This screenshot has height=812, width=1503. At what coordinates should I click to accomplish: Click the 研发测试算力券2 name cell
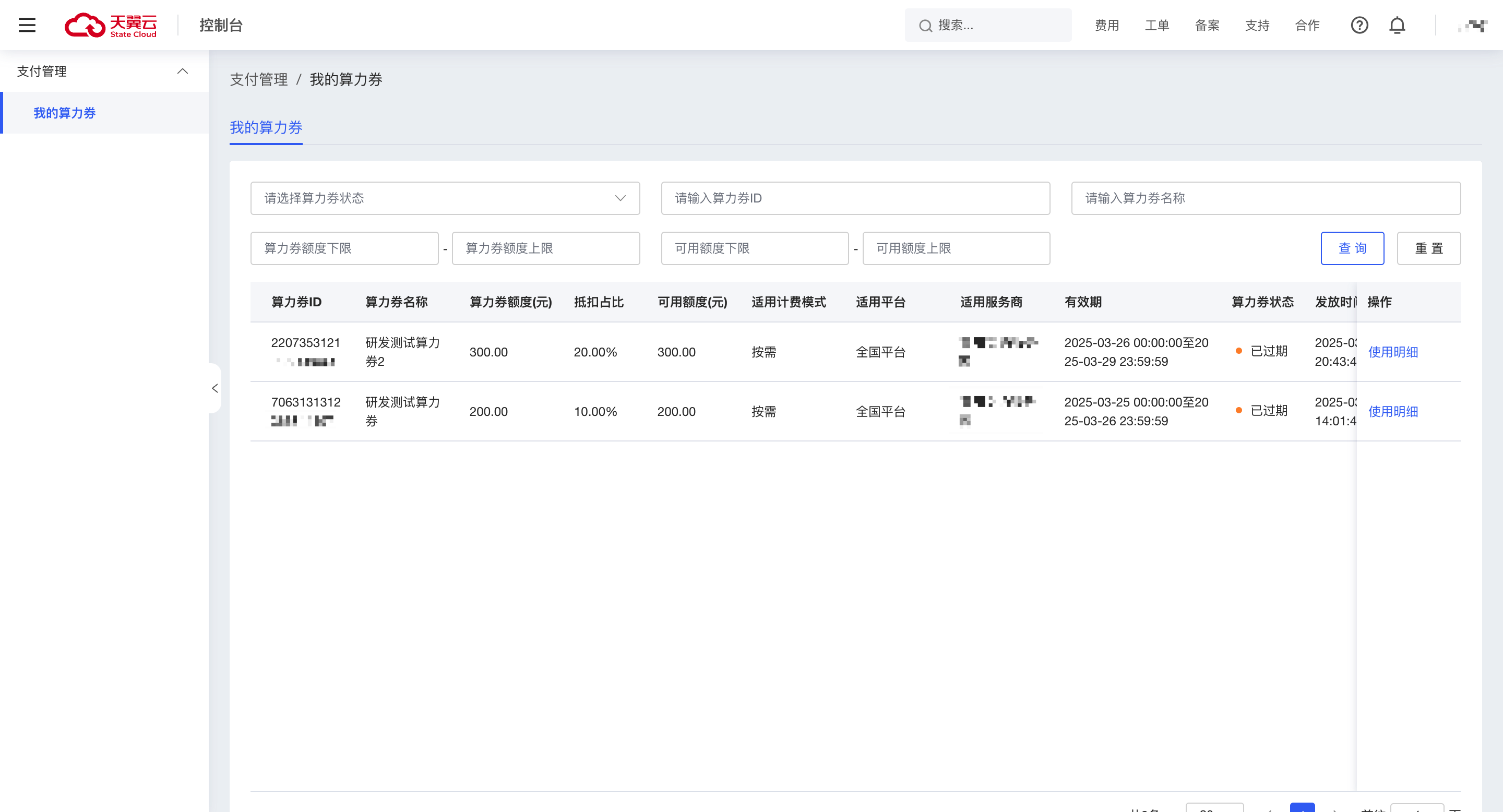[402, 352]
